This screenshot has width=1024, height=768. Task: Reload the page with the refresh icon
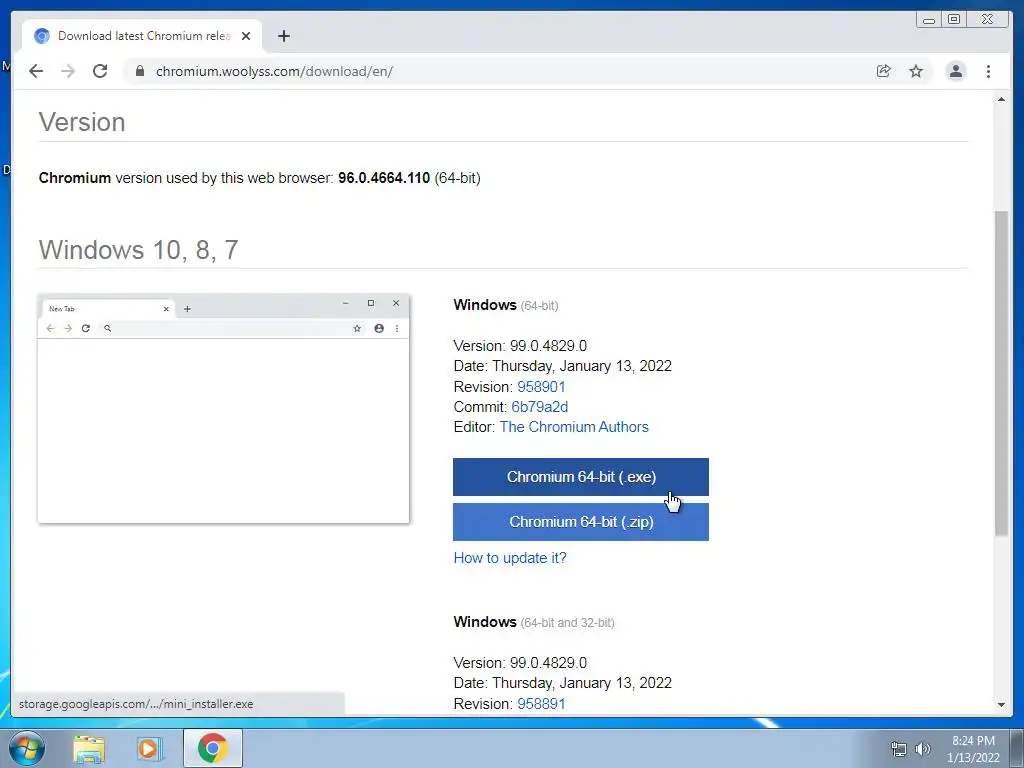pyautogui.click(x=100, y=71)
